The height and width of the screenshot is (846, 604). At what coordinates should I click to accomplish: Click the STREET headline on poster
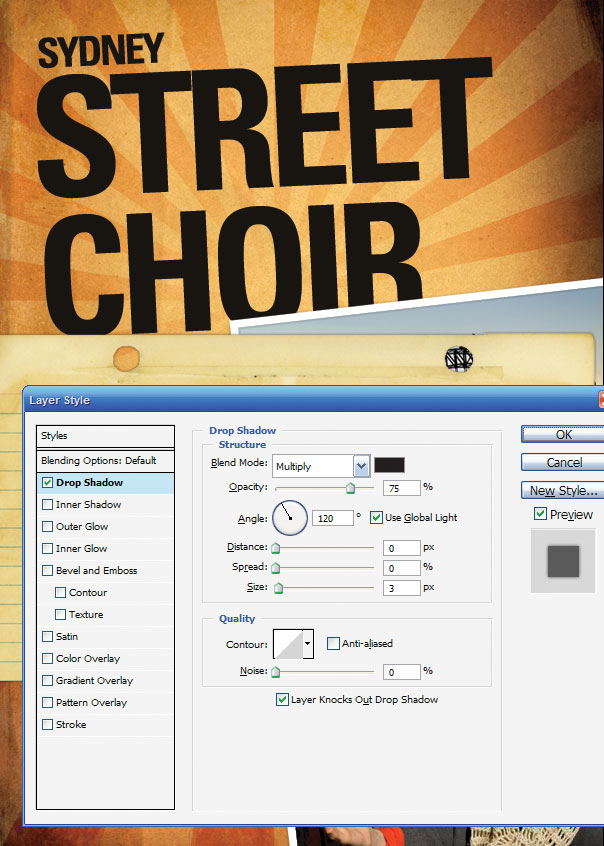click(x=264, y=128)
